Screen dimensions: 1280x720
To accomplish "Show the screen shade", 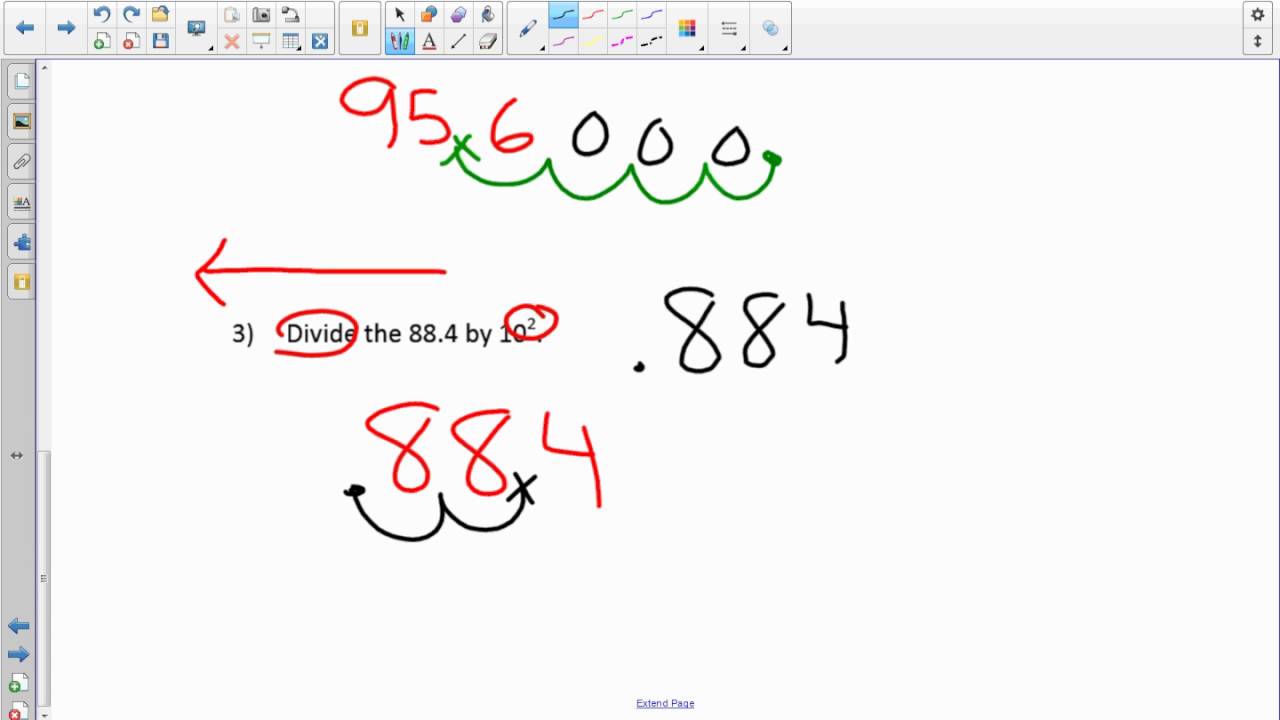I will point(261,41).
